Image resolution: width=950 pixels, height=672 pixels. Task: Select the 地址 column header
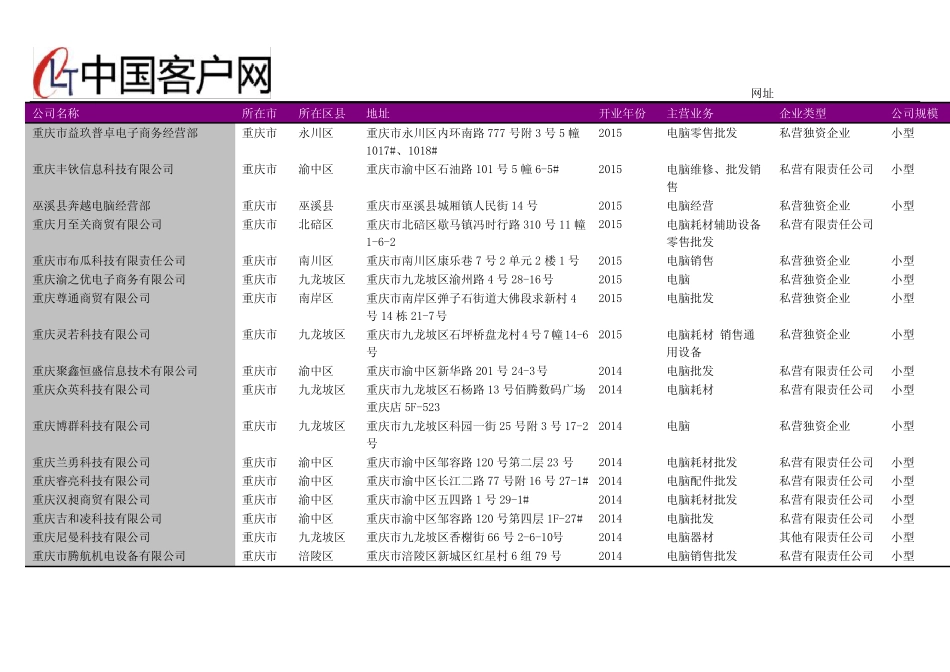tap(378, 113)
